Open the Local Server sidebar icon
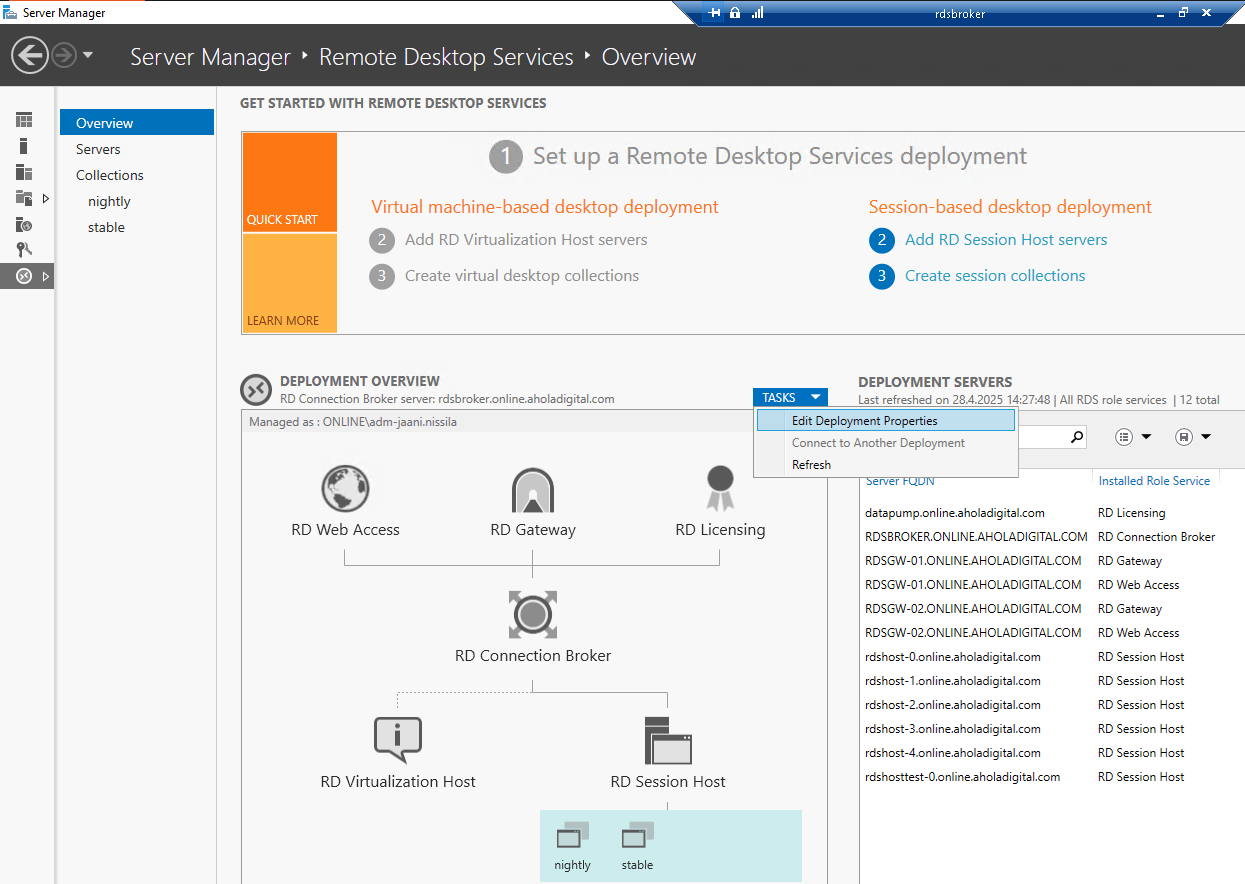This screenshot has height=884, width=1245. [x=24, y=146]
